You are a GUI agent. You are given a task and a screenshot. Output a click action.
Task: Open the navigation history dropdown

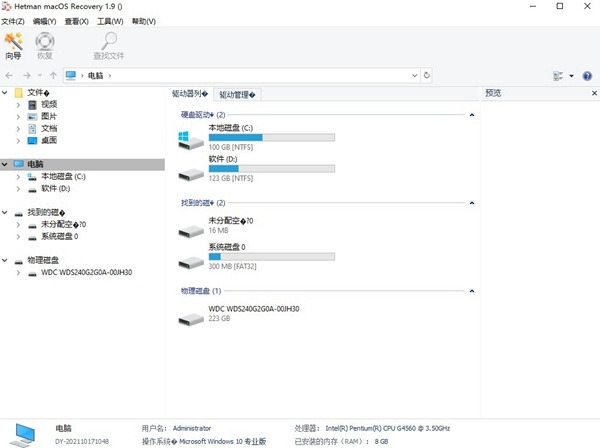click(40, 75)
